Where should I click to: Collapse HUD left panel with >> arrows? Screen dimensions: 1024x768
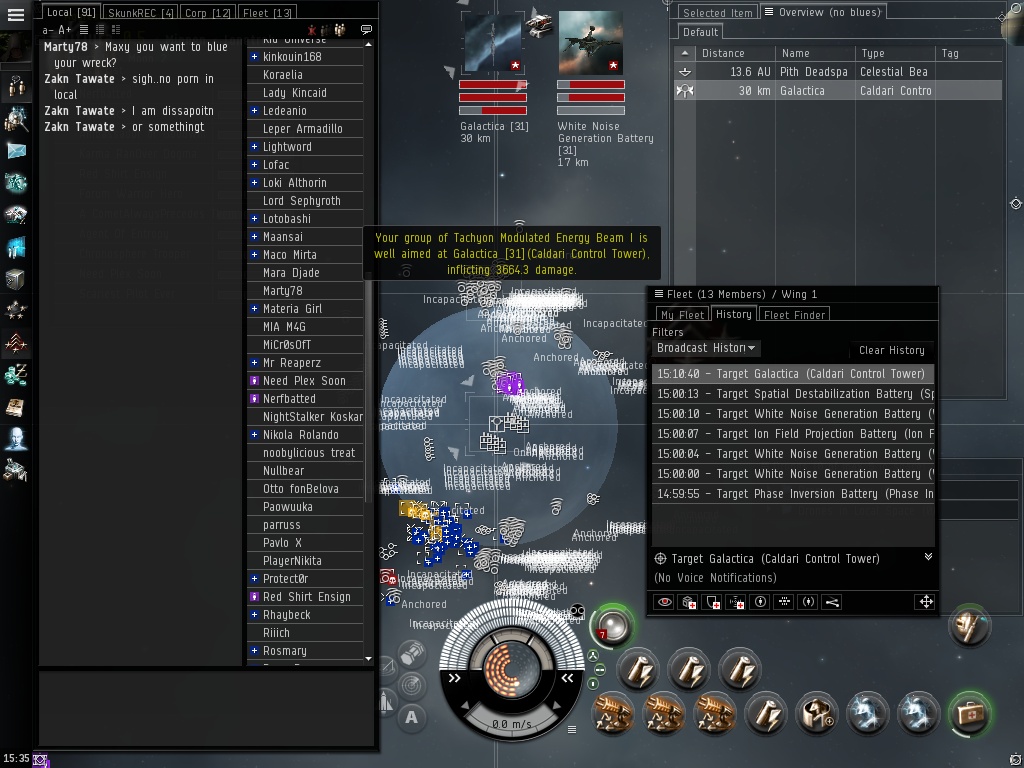click(x=454, y=678)
